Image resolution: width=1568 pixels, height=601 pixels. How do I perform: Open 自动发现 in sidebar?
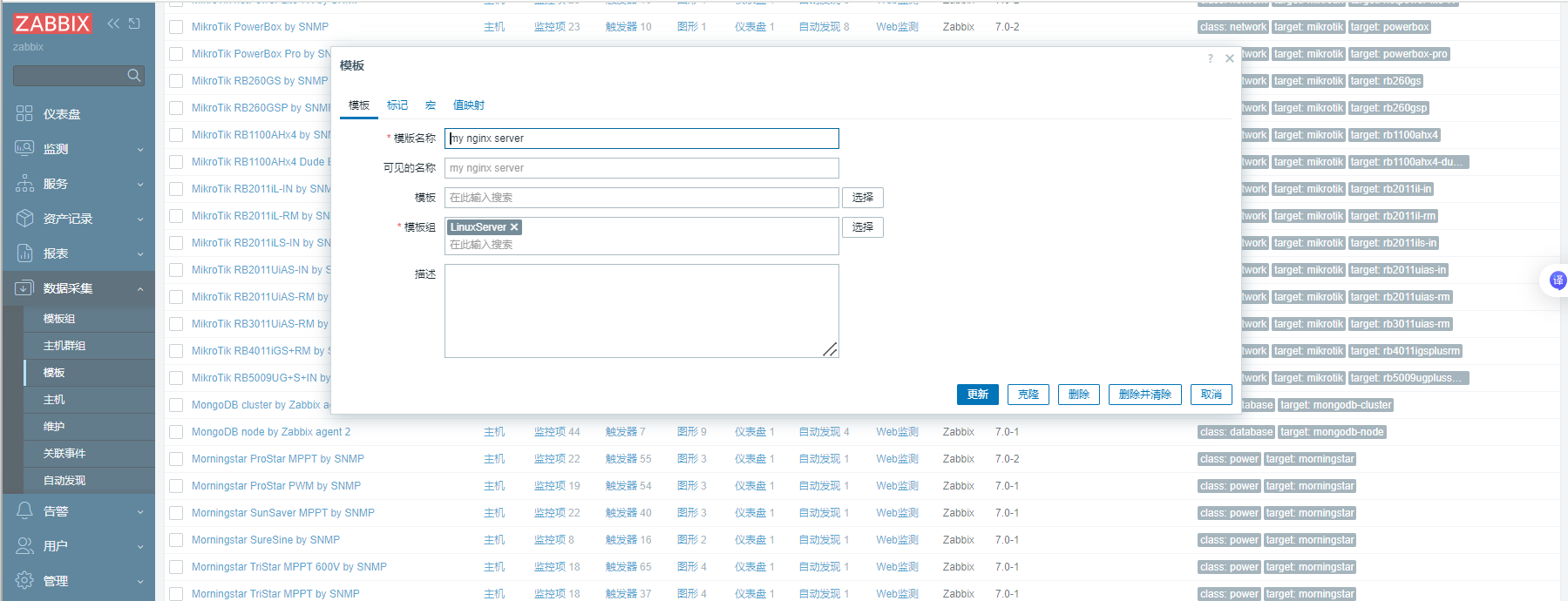click(x=64, y=481)
